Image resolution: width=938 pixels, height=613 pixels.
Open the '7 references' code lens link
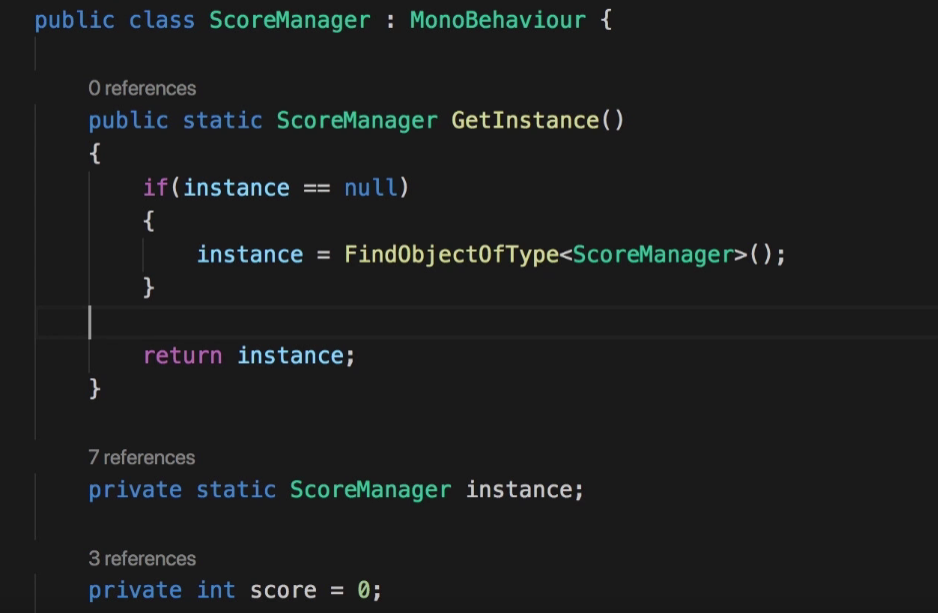[x=142, y=458]
